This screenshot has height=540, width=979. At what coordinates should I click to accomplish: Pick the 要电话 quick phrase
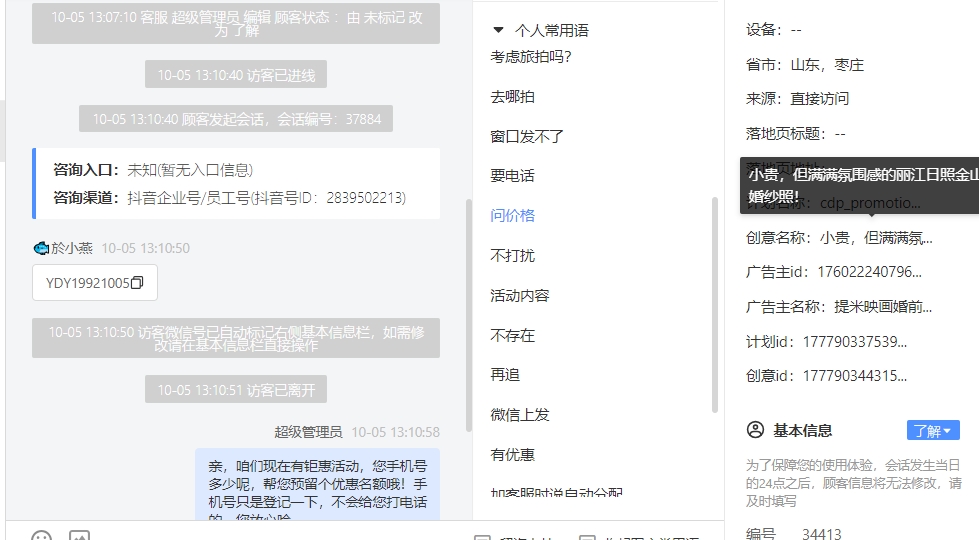pyautogui.click(x=512, y=176)
